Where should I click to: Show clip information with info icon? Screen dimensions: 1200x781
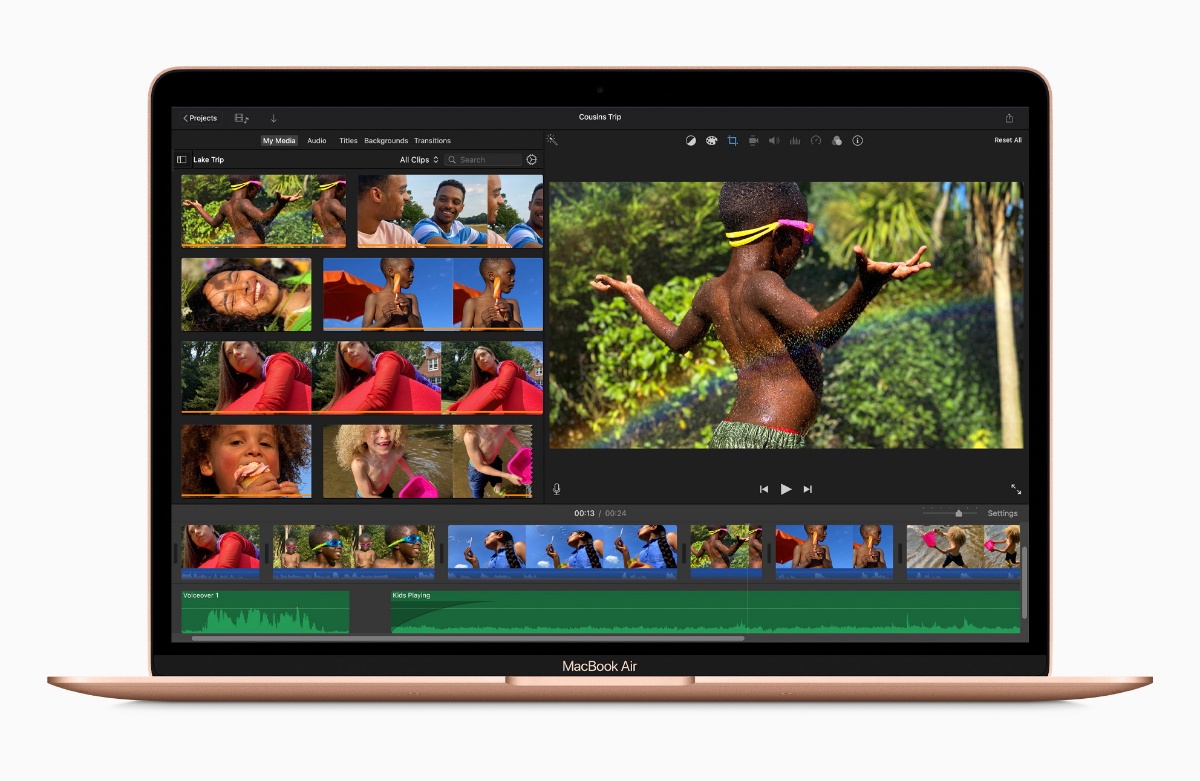[x=858, y=141]
